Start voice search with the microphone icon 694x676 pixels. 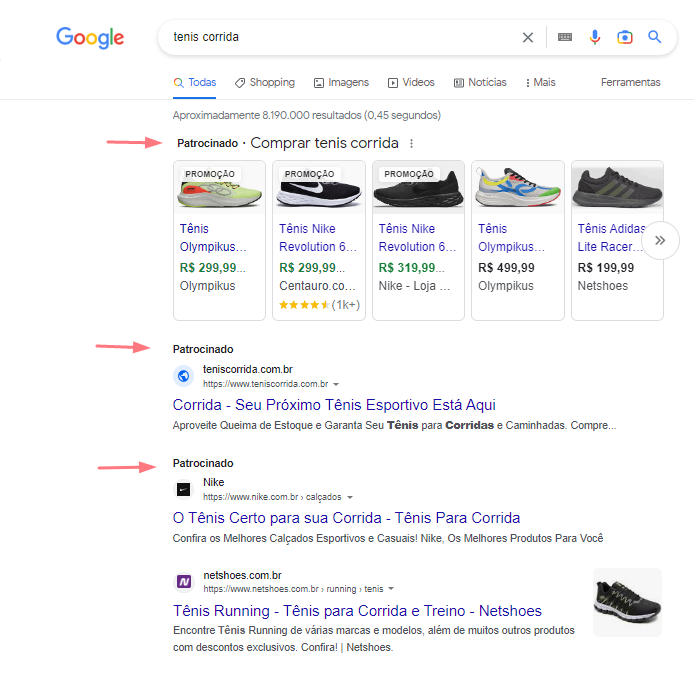point(595,37)
